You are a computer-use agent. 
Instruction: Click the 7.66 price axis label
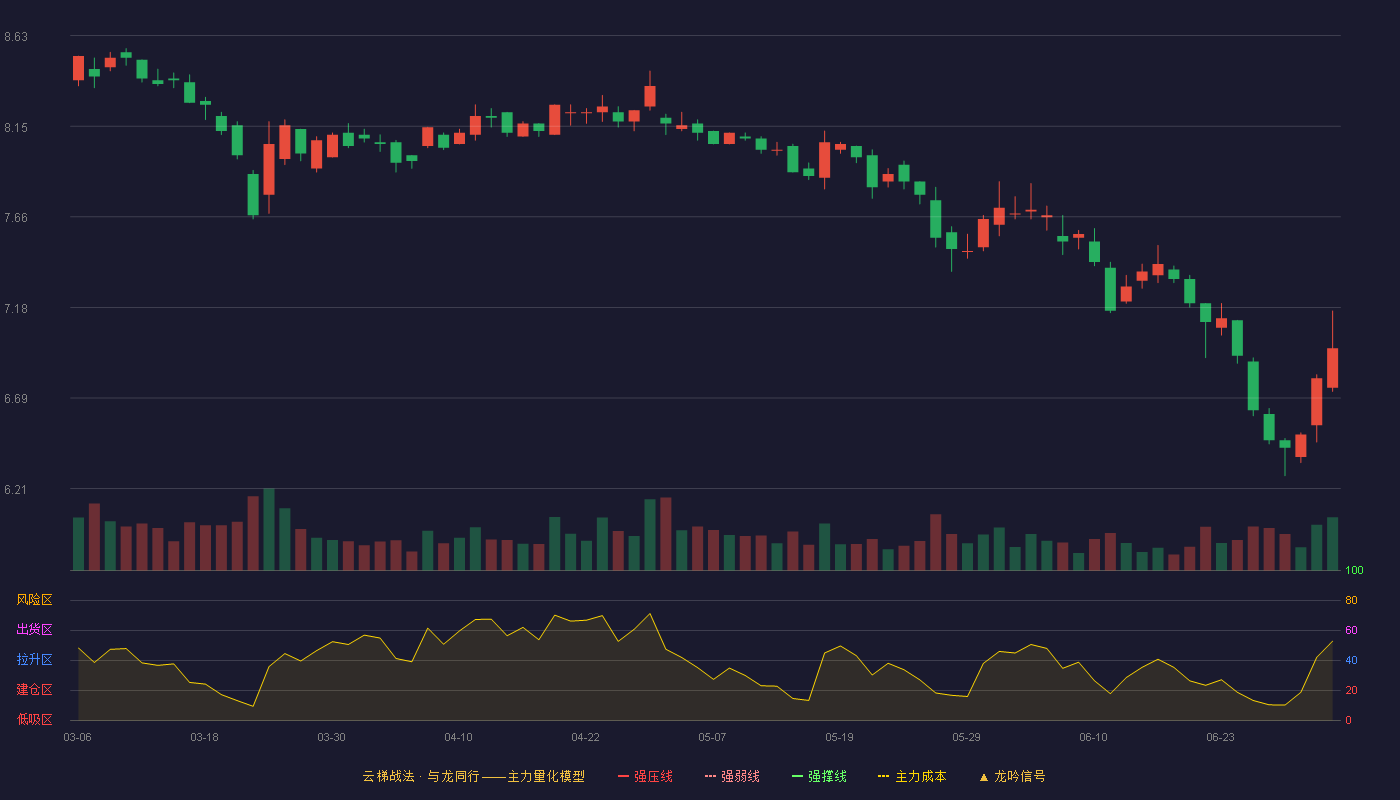(16, 218)
